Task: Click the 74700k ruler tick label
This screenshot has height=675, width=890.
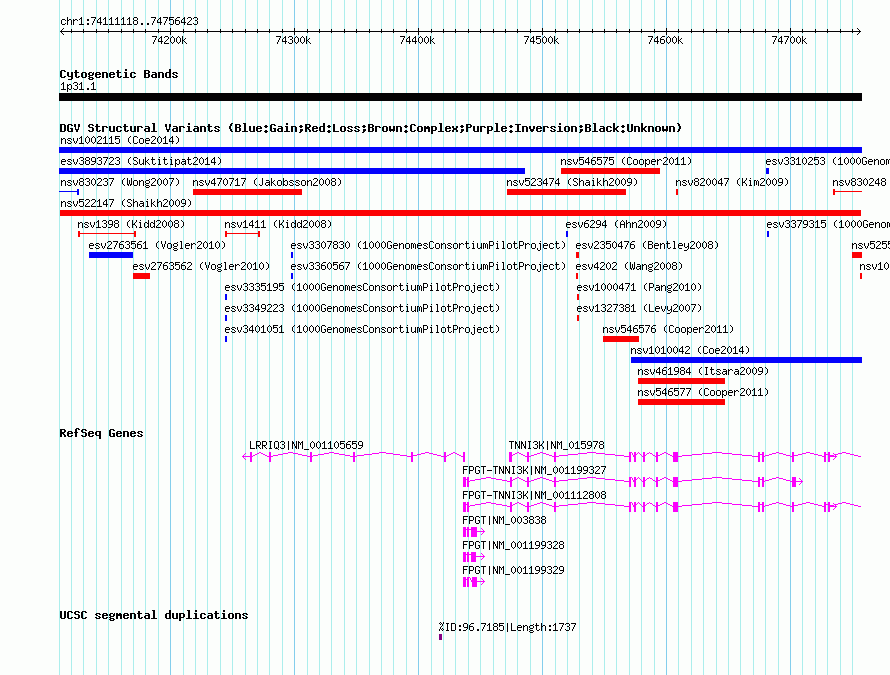Action: click(x=789, y=40)
